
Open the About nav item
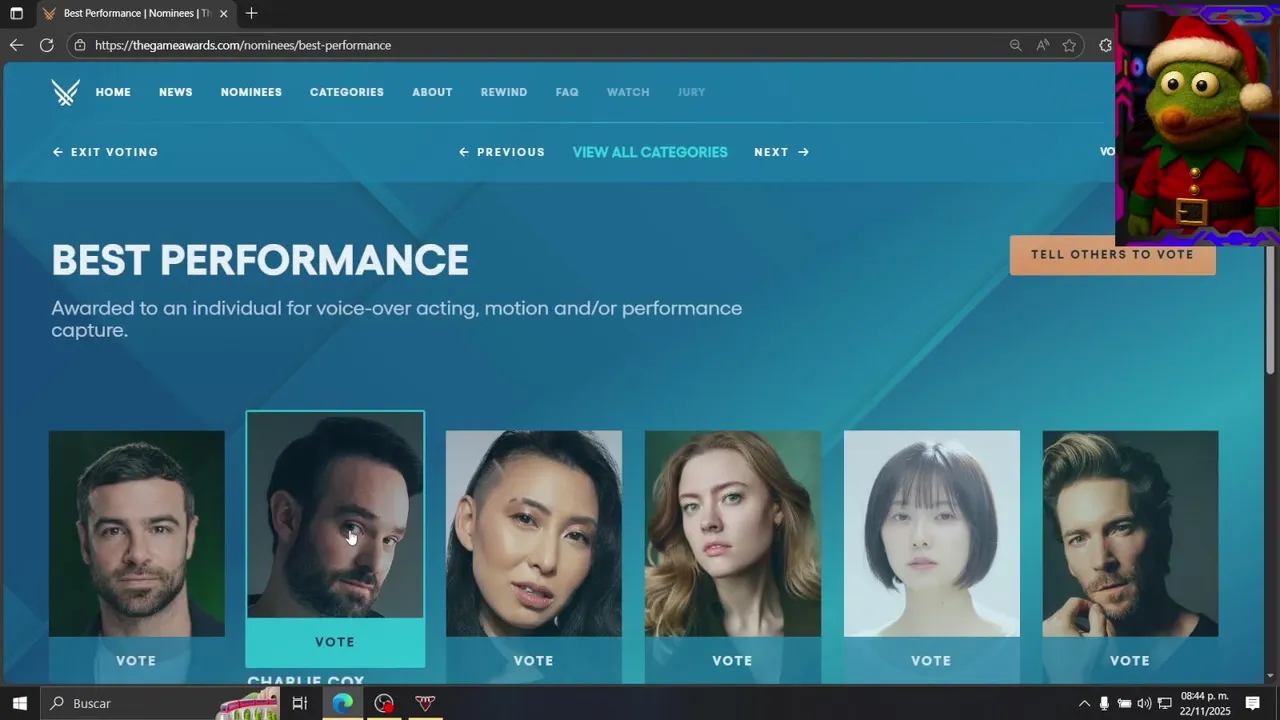pyautogui.click(x=432, y=92)
